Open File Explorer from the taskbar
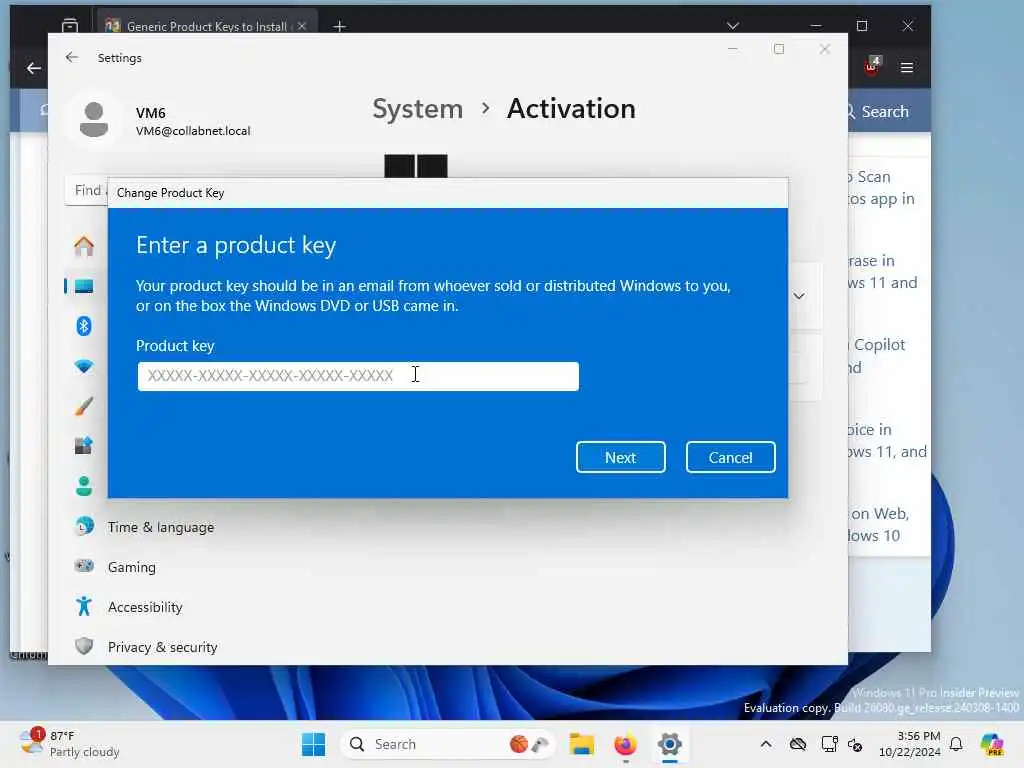This screenshot has width=1024, height=768. click(x=581, y=744)
